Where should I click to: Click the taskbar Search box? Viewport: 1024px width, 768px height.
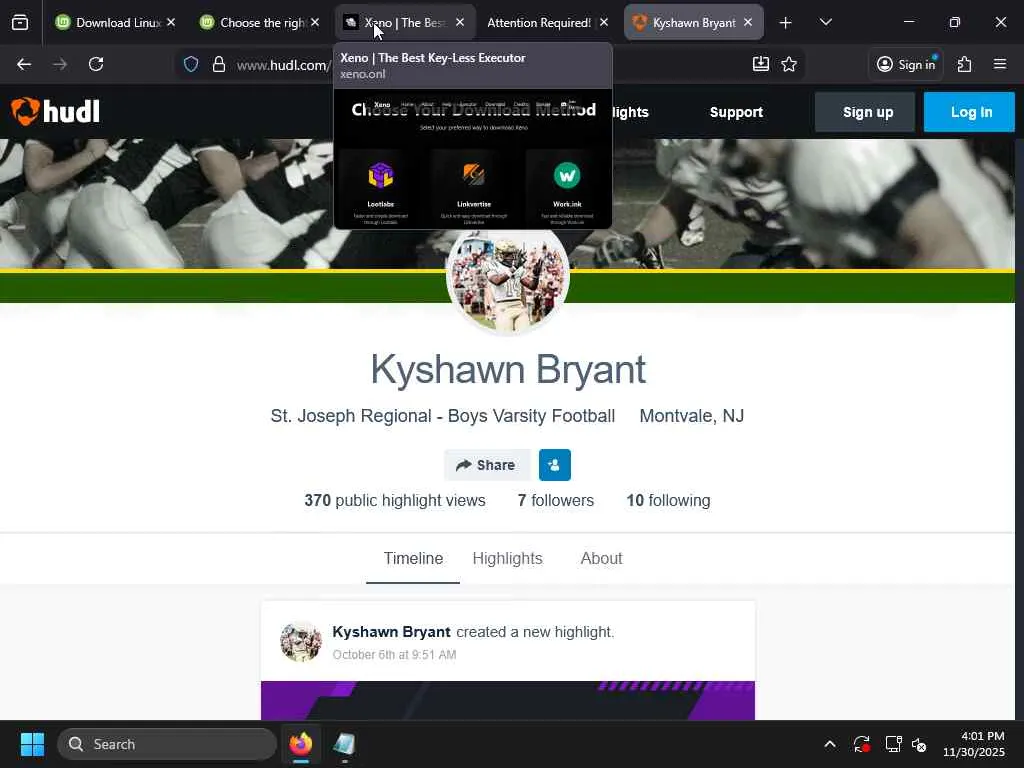167,744
